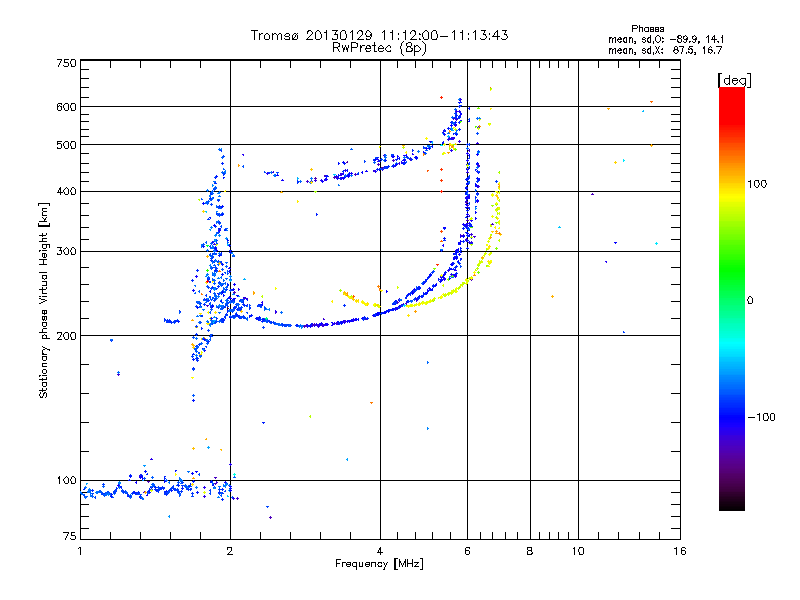This screenshot has width=800, height=600.
Task: Click the y-axis tick label '400'
Action: (x=66, y=192)
